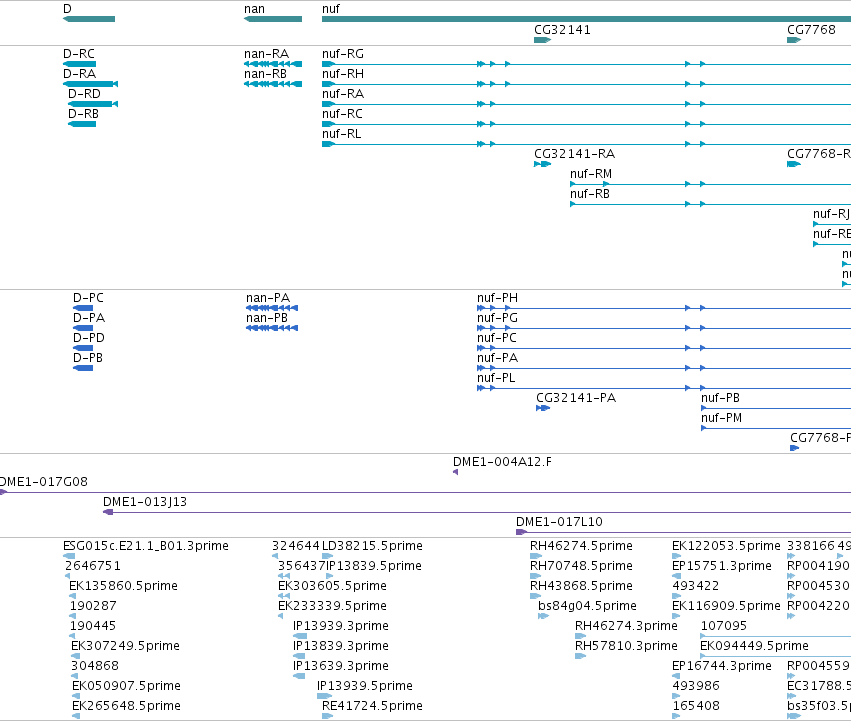Screen dimensions: 851x721
Task: Click the nuf gene label
Action: (331, 9)
